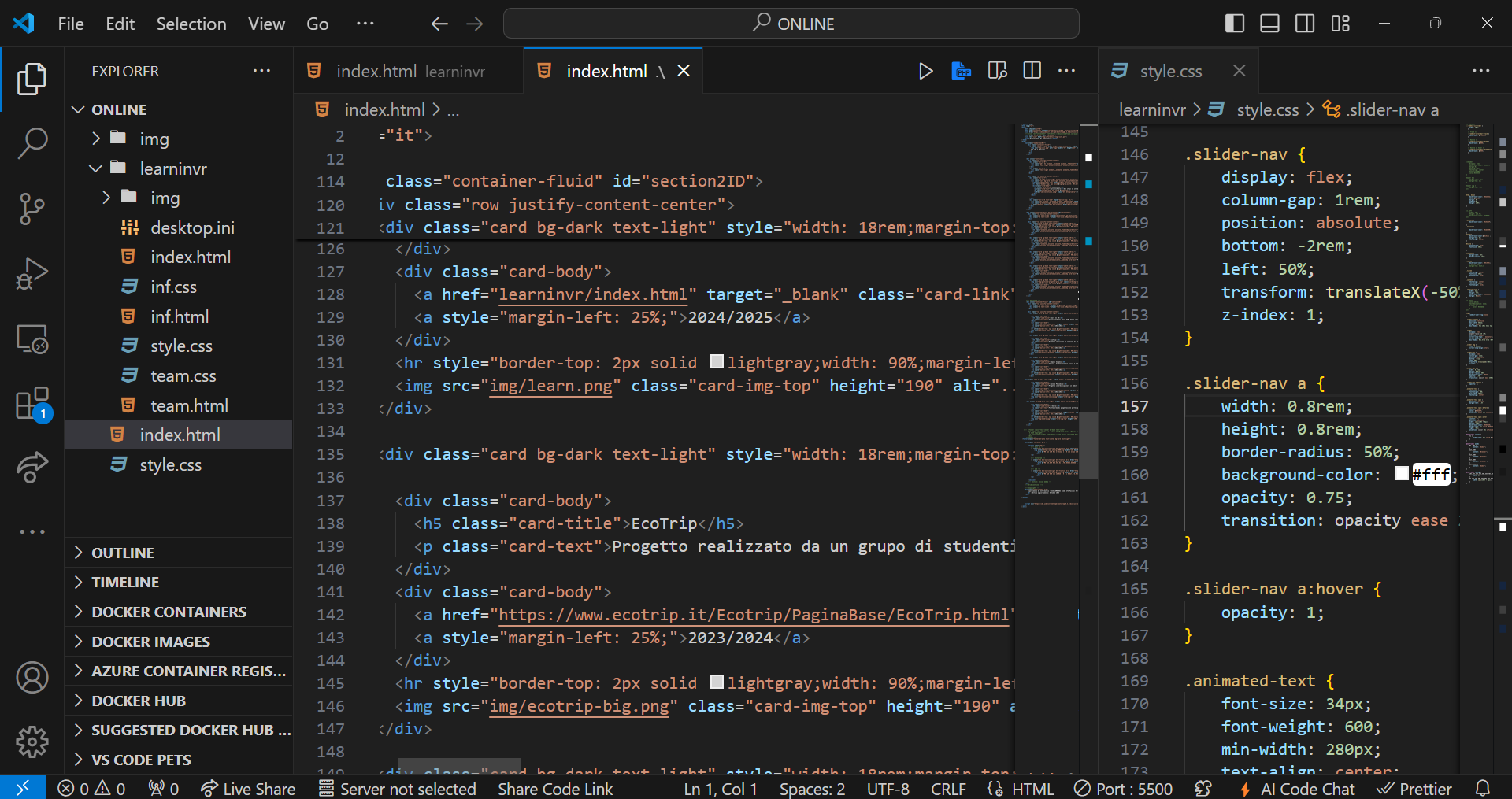Change language mode HTML in status bar

pyautogui.click(x=1032, y=789)
